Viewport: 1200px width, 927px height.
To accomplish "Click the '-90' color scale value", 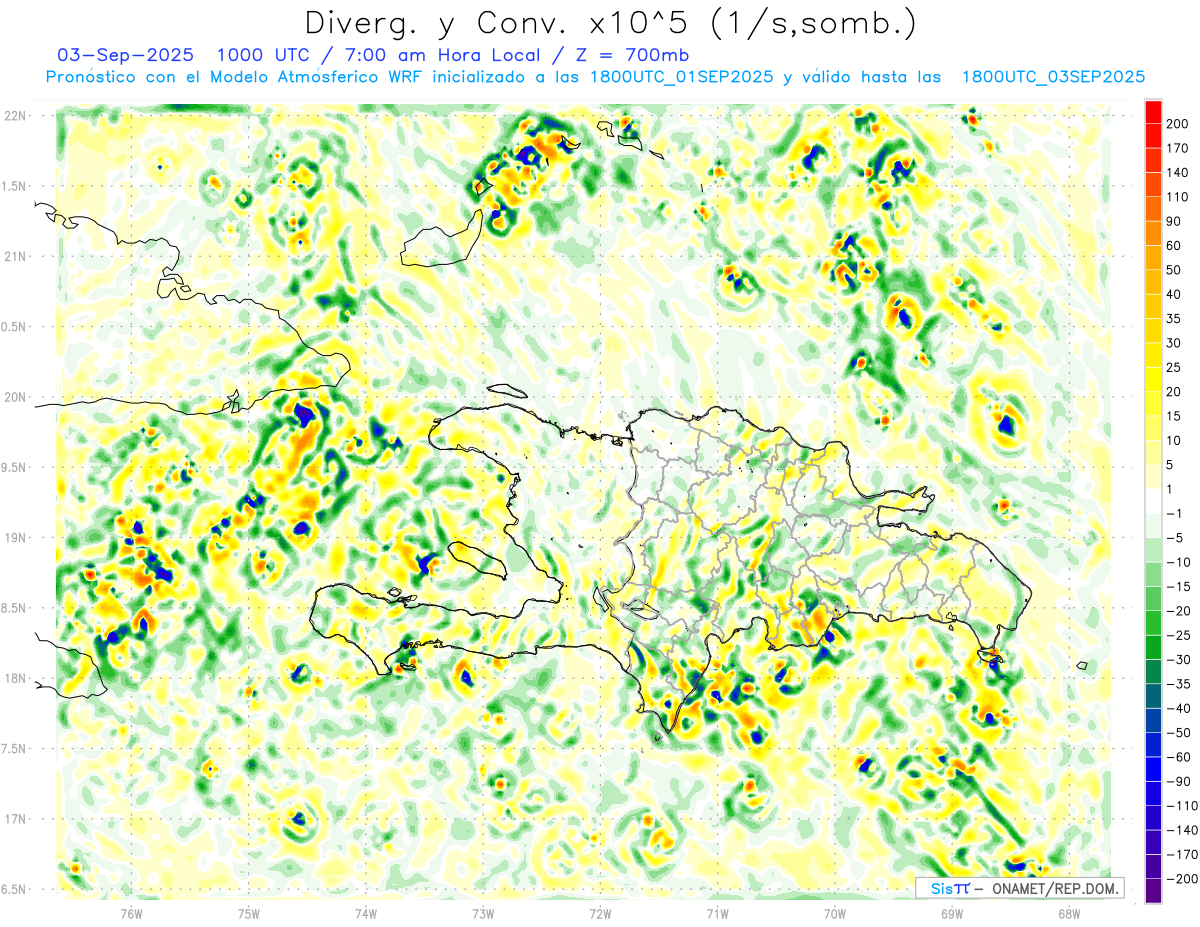I will coord(1179,781).
